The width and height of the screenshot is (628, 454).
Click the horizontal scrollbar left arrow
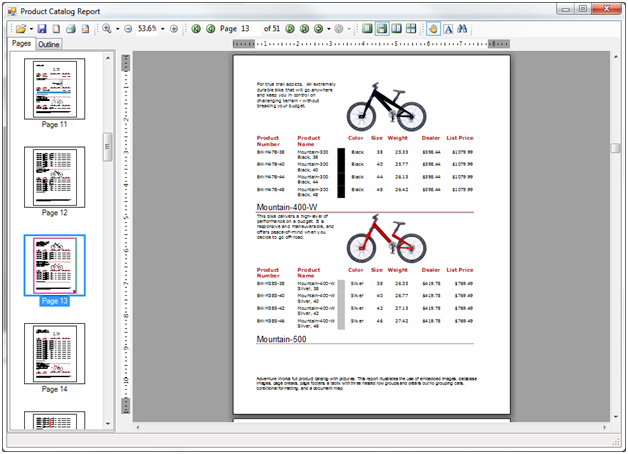(138, 428)
